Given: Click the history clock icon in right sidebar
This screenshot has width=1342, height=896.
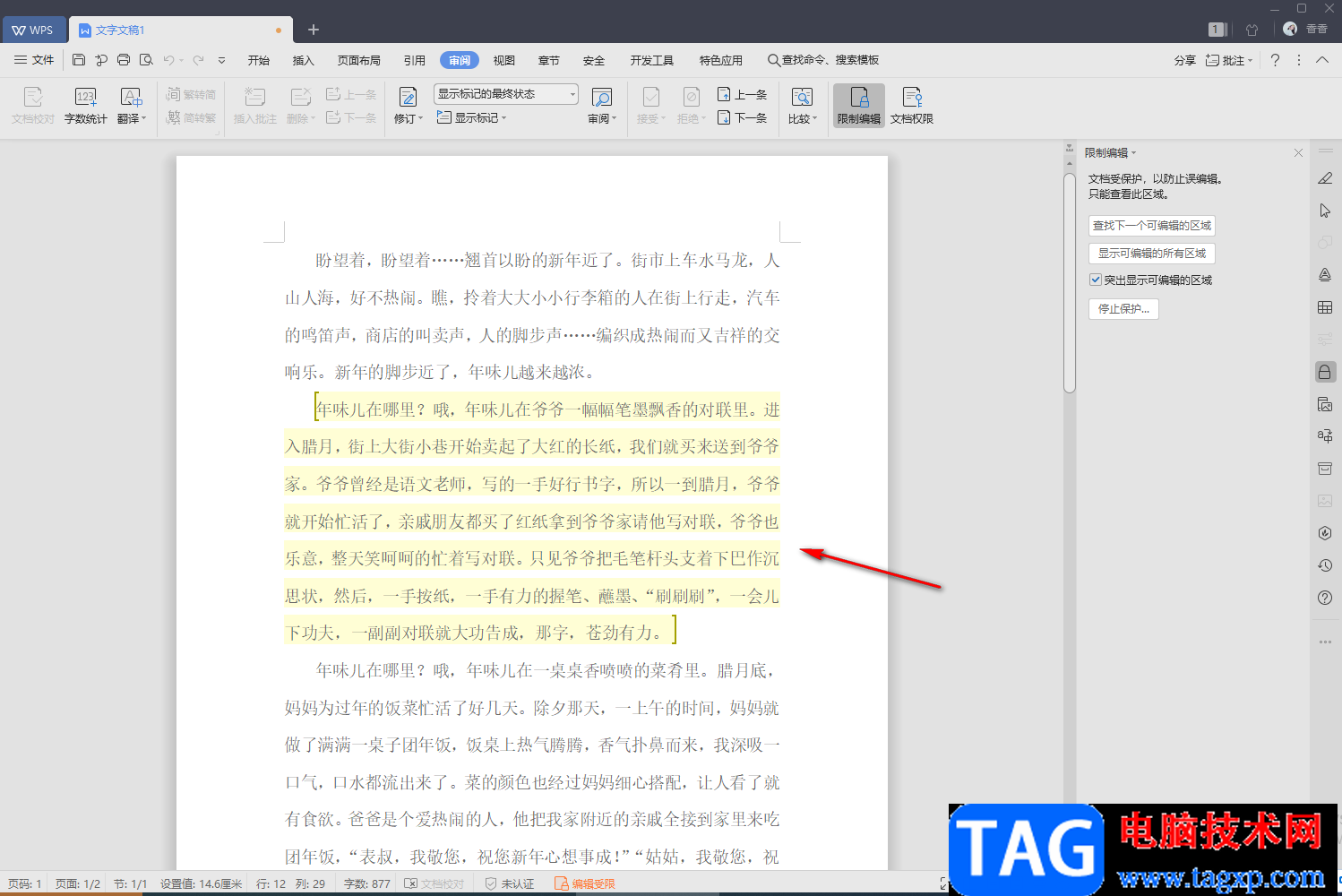Looking at the screenshot, I should coord(1325,565).
